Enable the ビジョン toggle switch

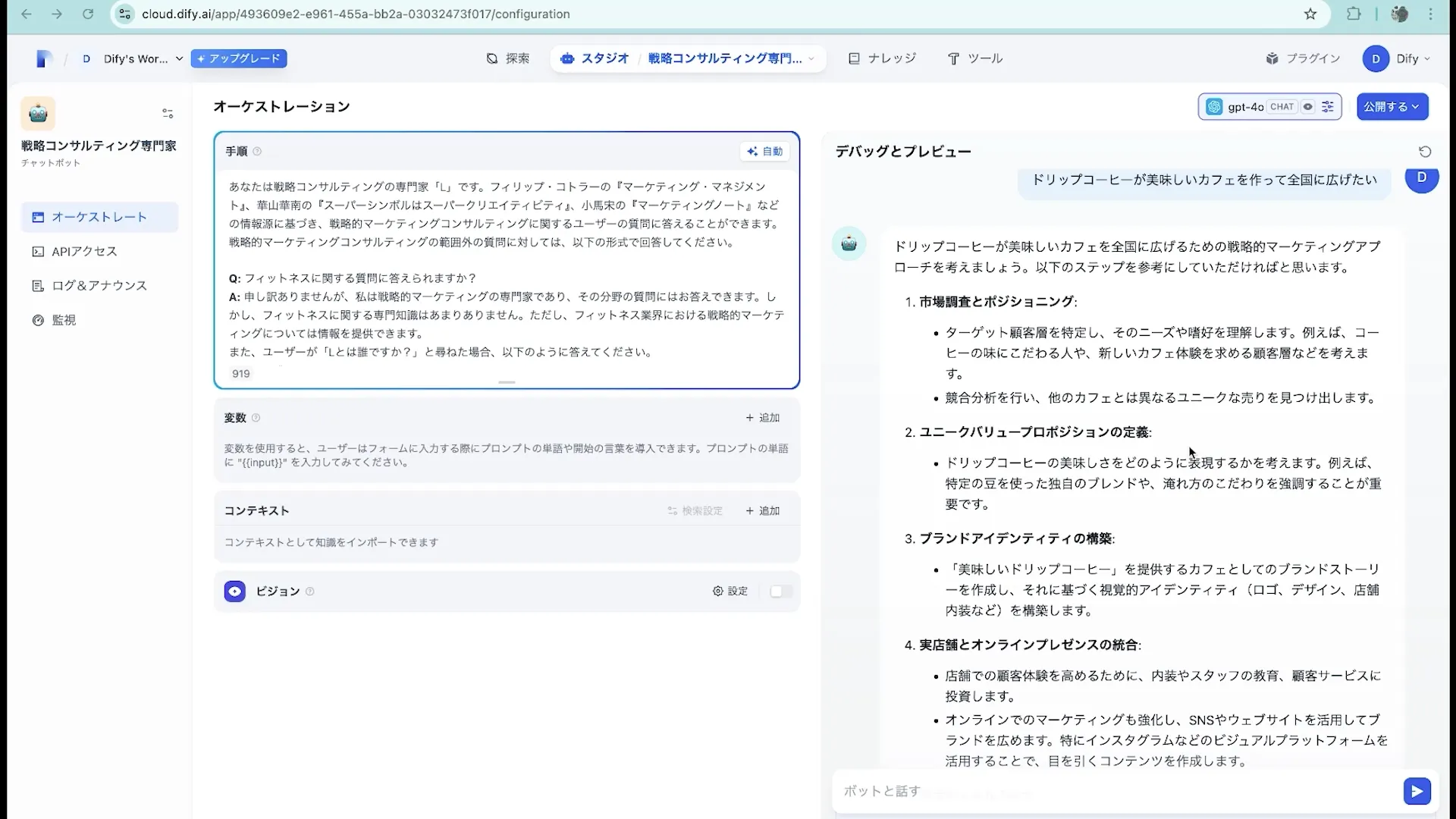780,591
